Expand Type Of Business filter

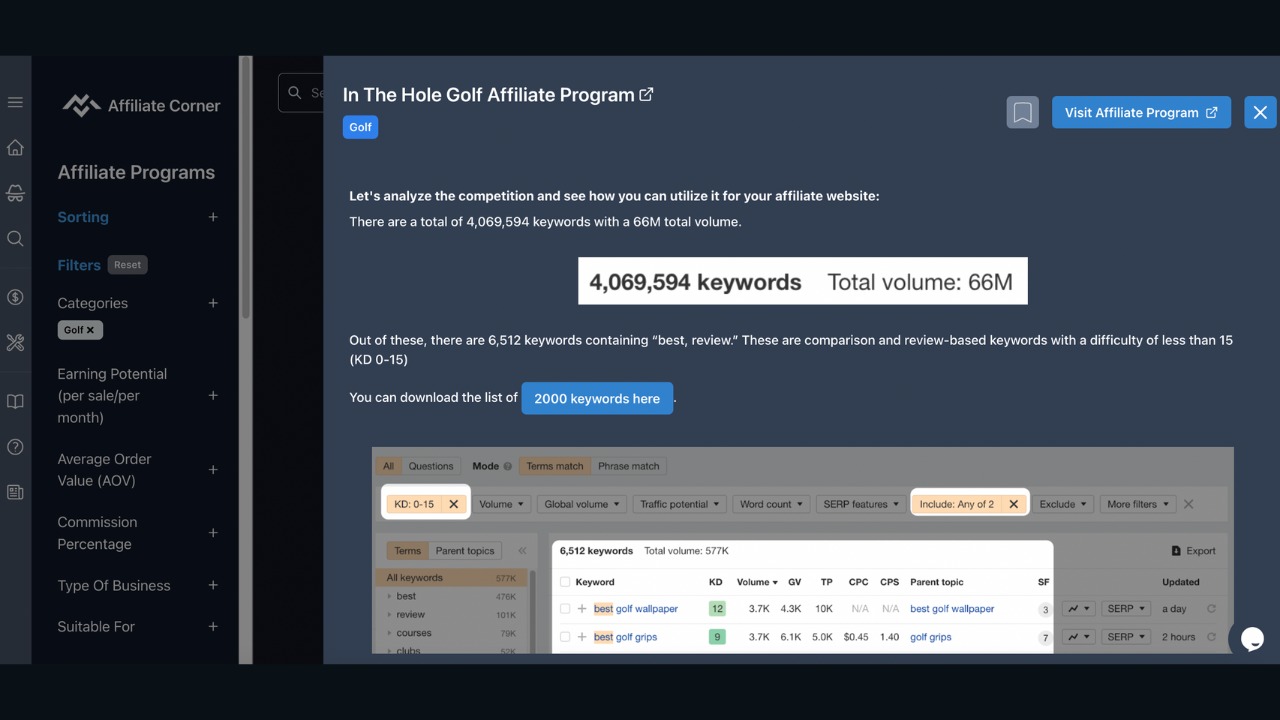(213, 585)
